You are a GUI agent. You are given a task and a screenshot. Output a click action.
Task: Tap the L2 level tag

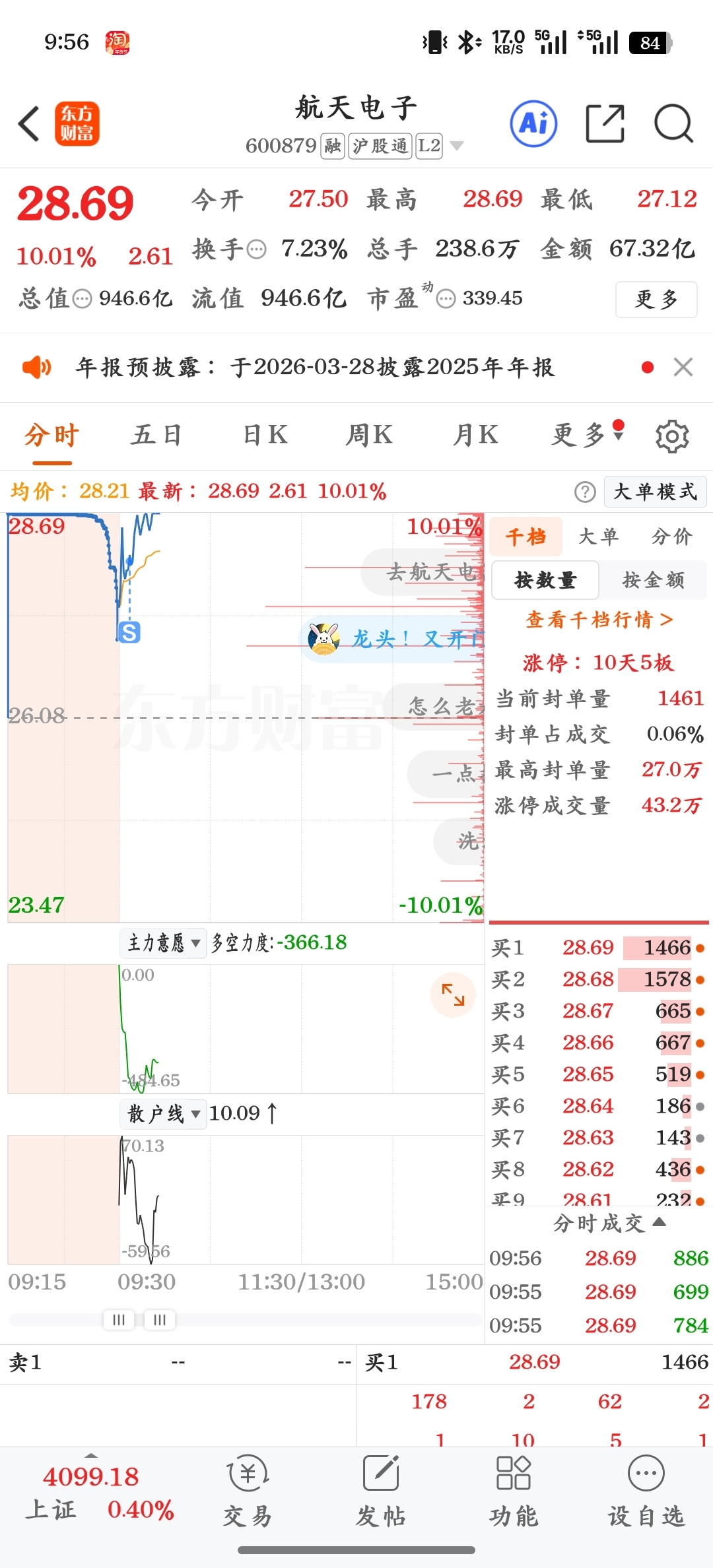coord(429,146)
